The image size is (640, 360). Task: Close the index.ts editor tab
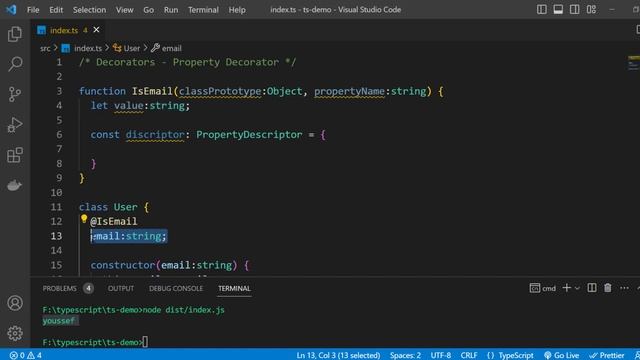96,30
